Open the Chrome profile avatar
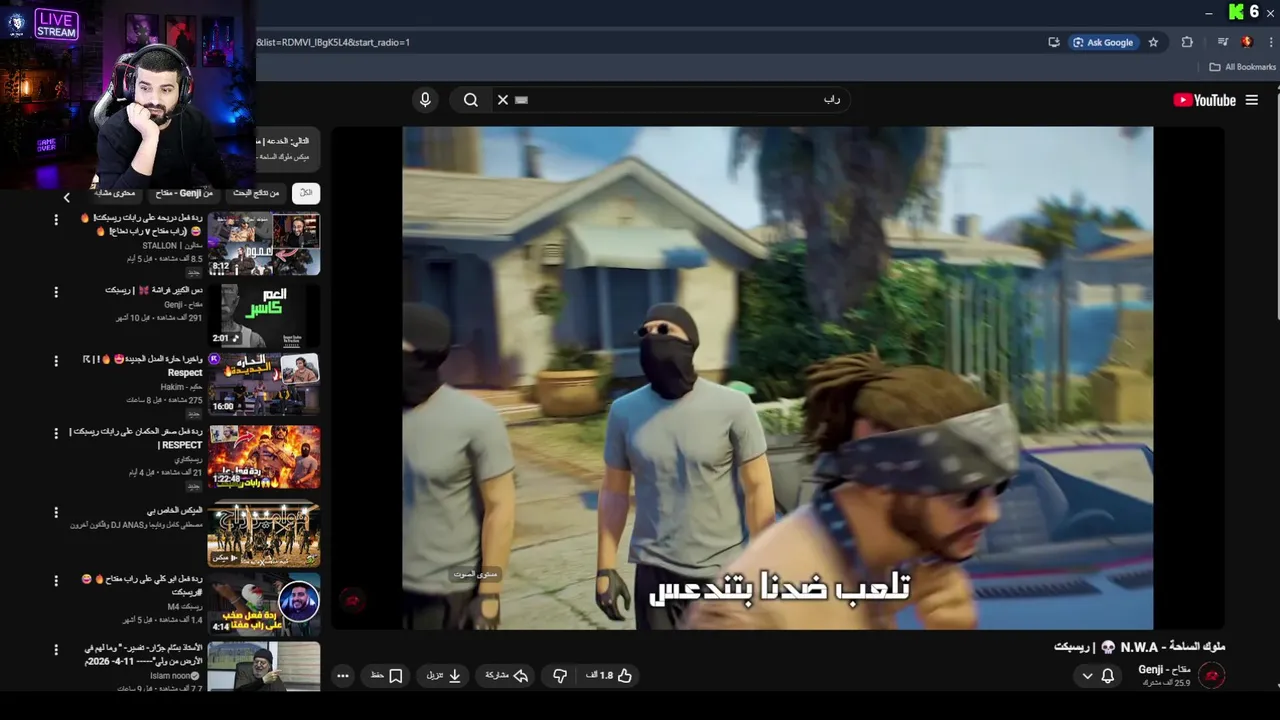The image size is (1280, 720). coord(1247,42)
